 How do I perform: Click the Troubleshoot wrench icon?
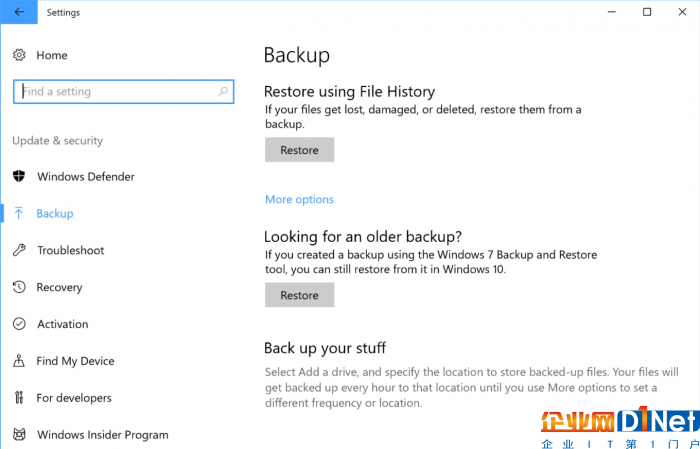click(x=19, y=250)
